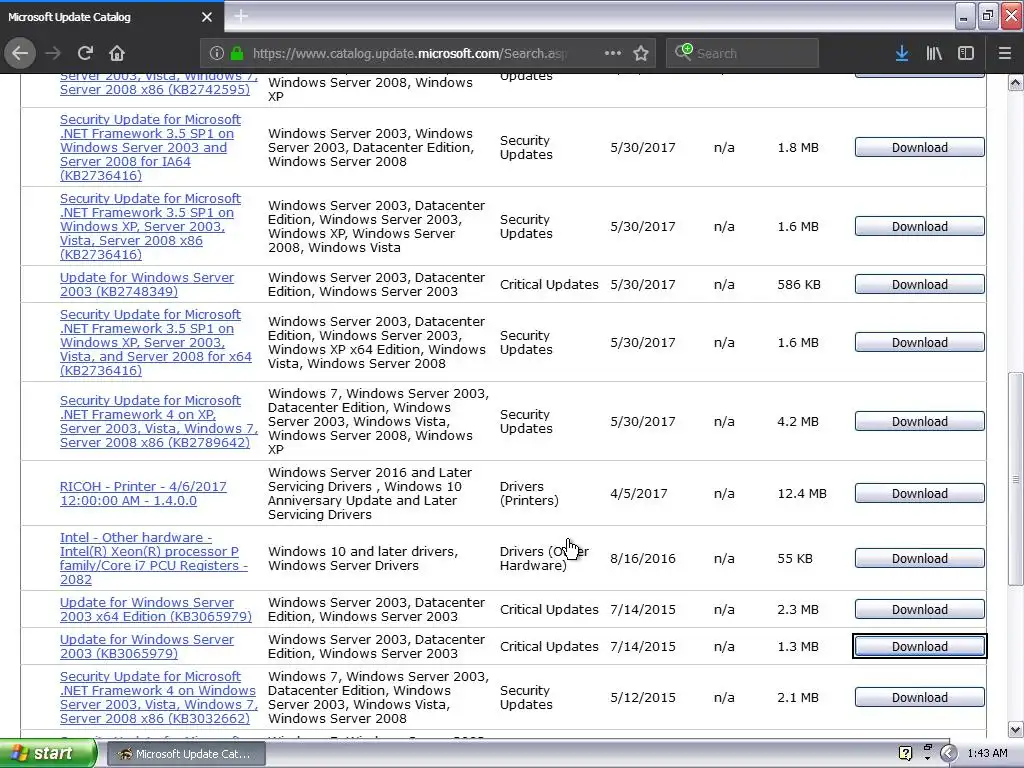Click the search engine magnifier icon
Screen dimensions: 1024x768
(x=683, y=52)
